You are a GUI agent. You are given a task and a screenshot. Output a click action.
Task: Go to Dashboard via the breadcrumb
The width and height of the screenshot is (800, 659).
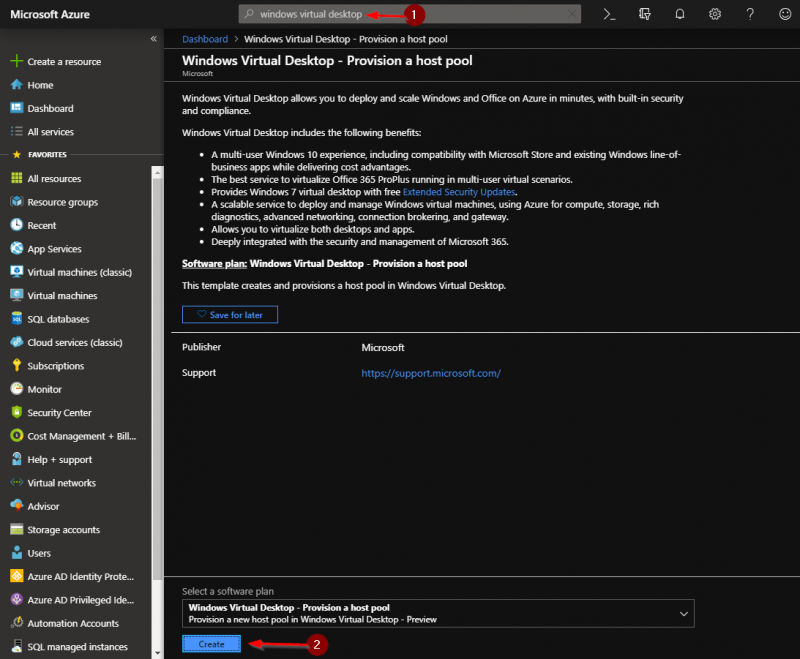(x=204, y=38)
